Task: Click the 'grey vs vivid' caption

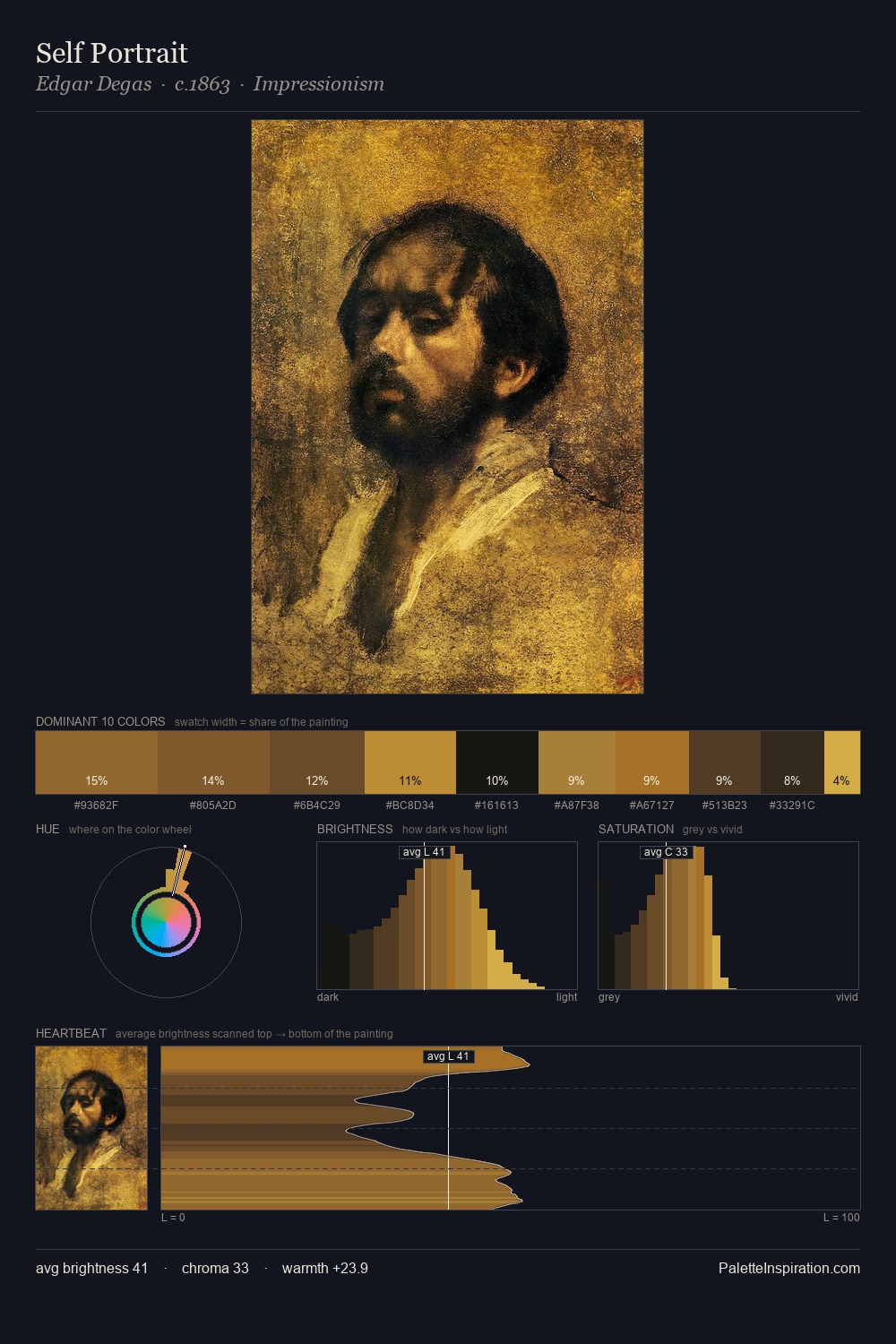Action: click(x=712, y=830)
